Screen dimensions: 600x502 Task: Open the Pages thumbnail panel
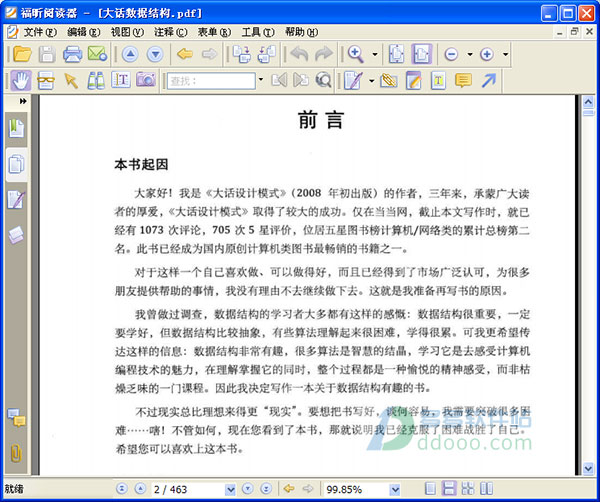tap(16, 164)
